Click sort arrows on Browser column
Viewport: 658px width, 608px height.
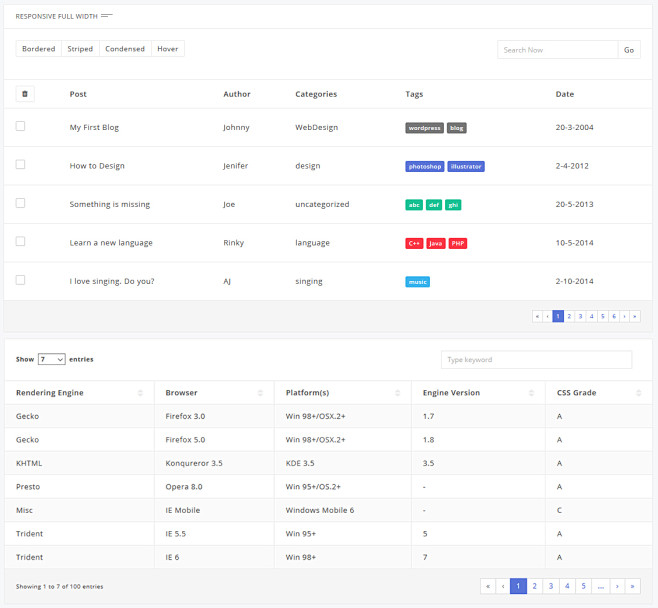coord(261,393)
